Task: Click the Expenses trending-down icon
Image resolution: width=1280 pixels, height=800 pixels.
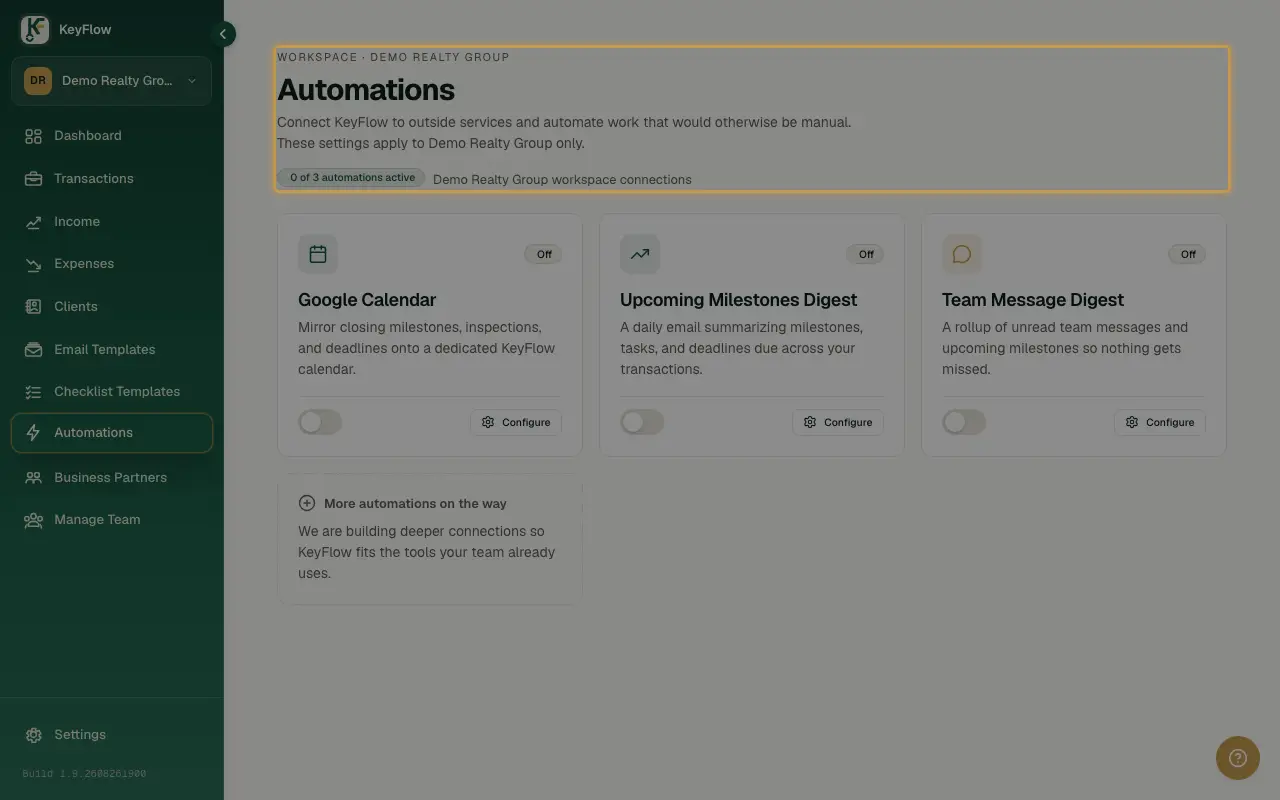Action: coord(34,264)
